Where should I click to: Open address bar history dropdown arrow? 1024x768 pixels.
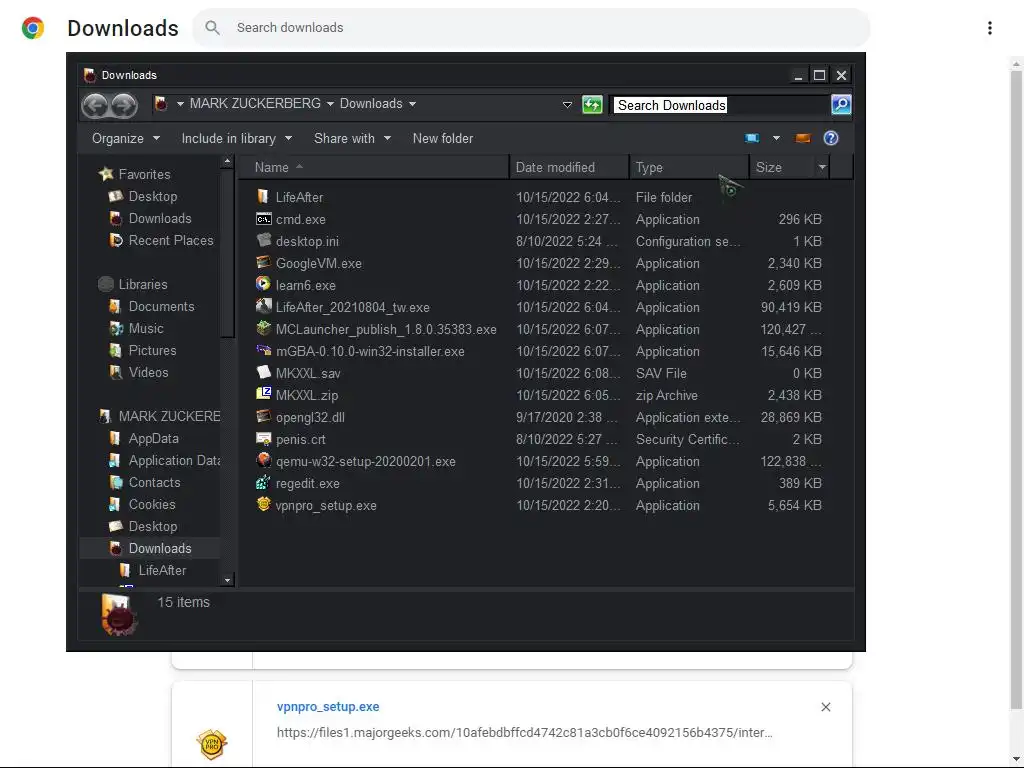(567, 104)
